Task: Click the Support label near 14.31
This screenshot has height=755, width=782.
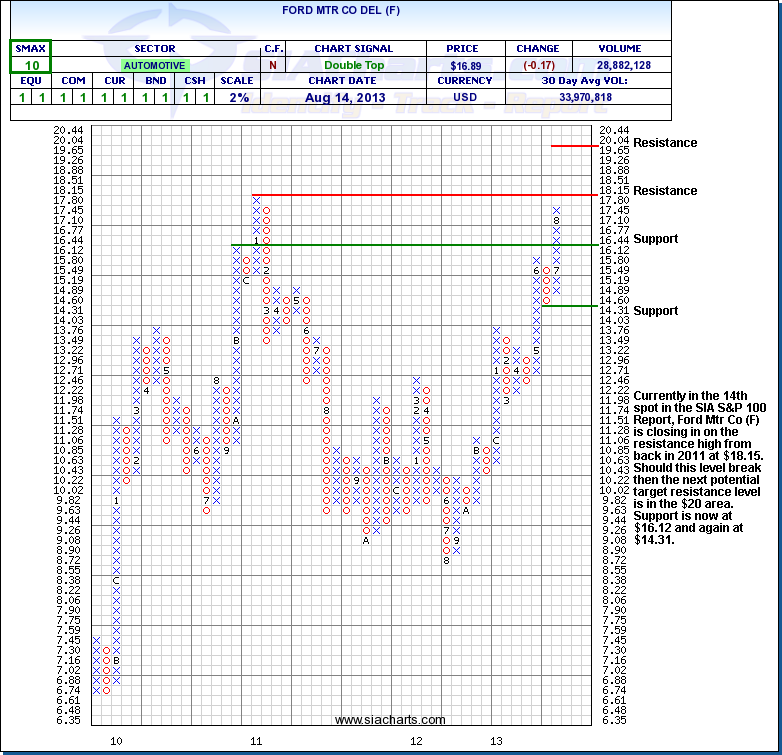Action: [656, 311]
